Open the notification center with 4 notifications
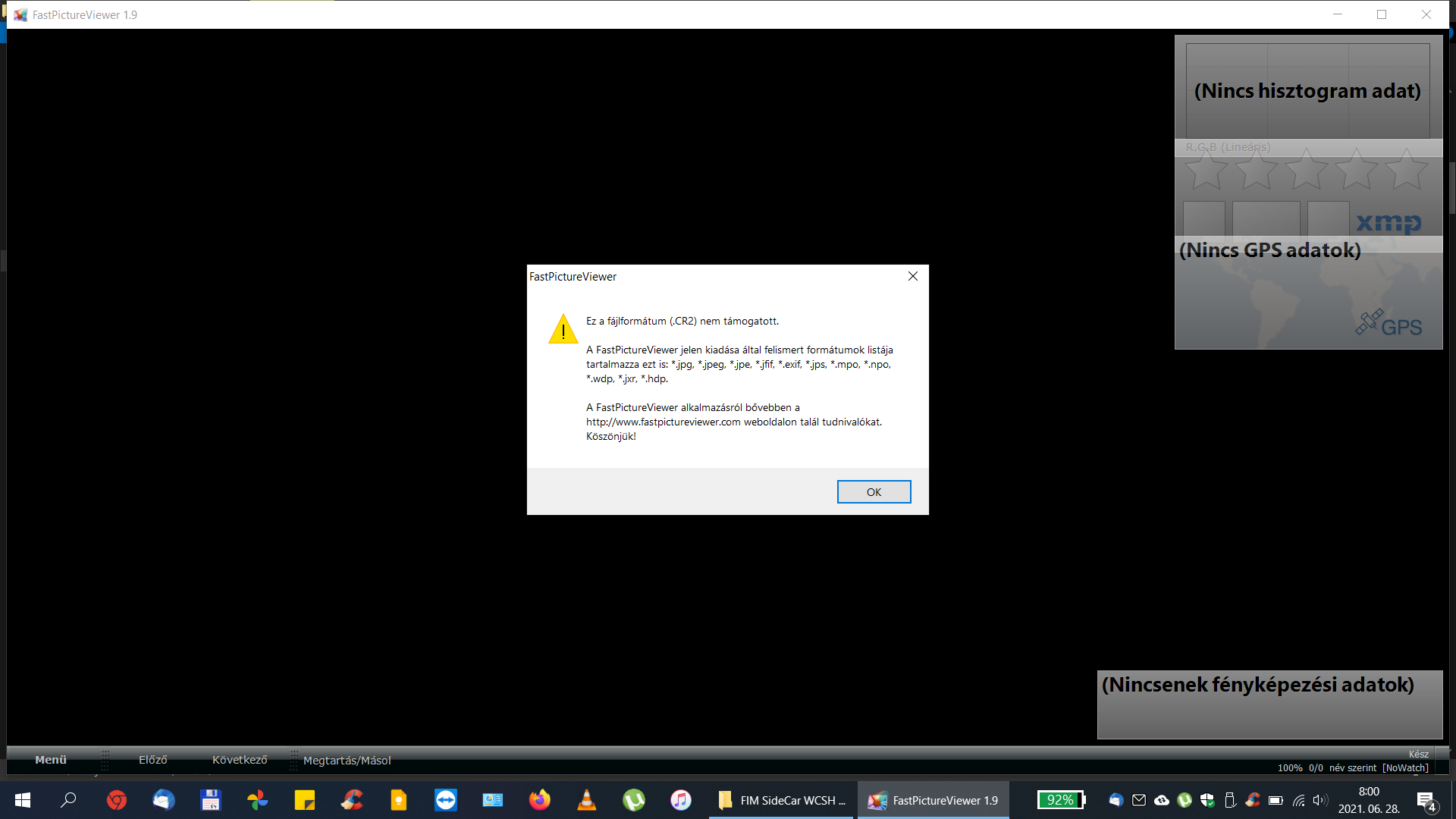 click(1426, 801)
